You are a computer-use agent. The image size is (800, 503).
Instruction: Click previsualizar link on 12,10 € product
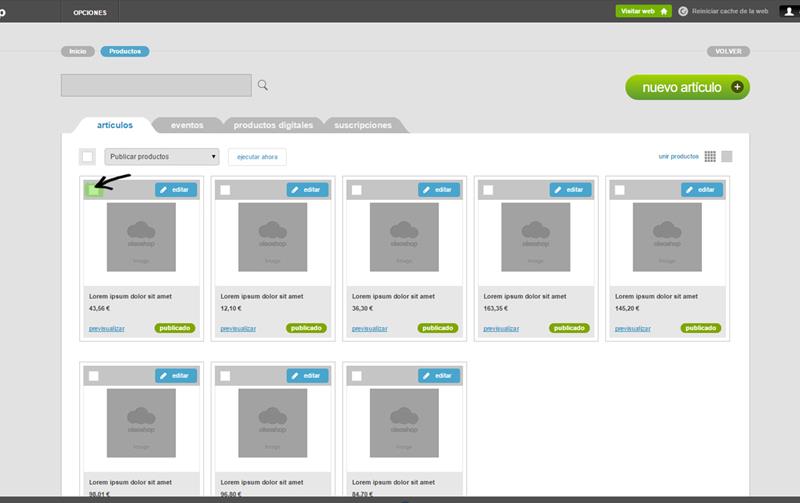click(x=238, y=328)
